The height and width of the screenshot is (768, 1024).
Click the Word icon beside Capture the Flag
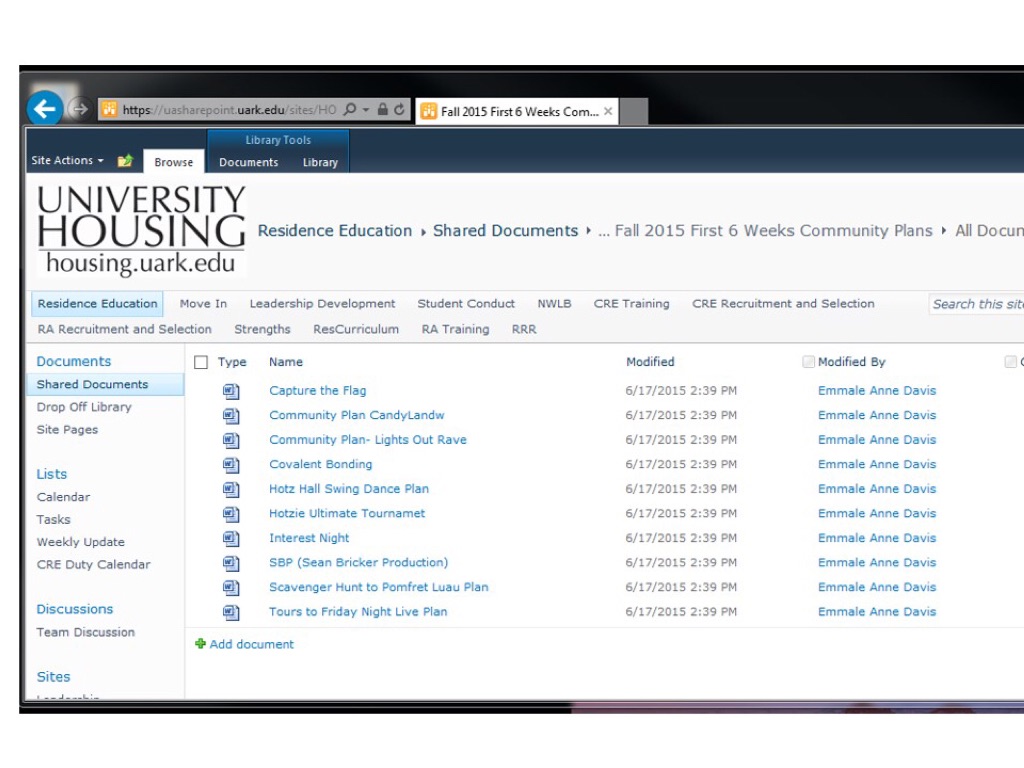(x=231, y=391)
